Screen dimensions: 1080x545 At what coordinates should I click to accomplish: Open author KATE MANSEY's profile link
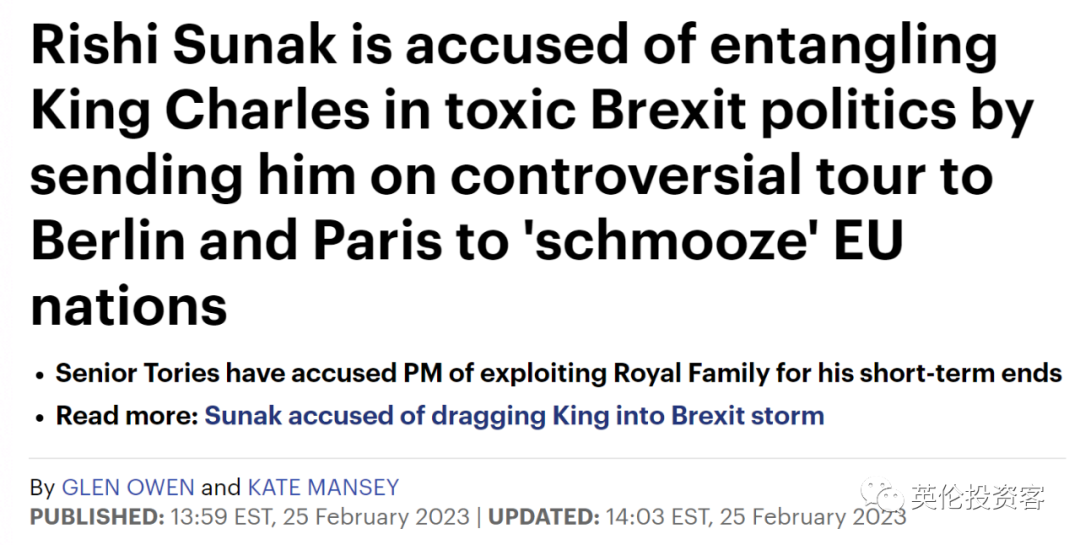[323, 487]
